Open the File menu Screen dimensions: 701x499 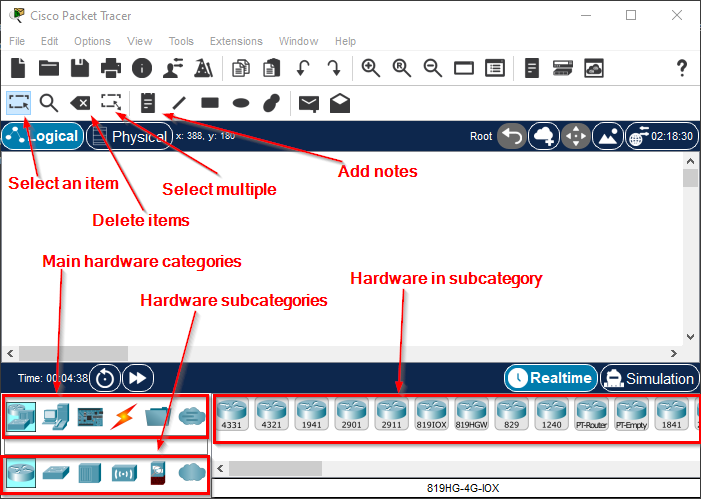pos(17,41)
